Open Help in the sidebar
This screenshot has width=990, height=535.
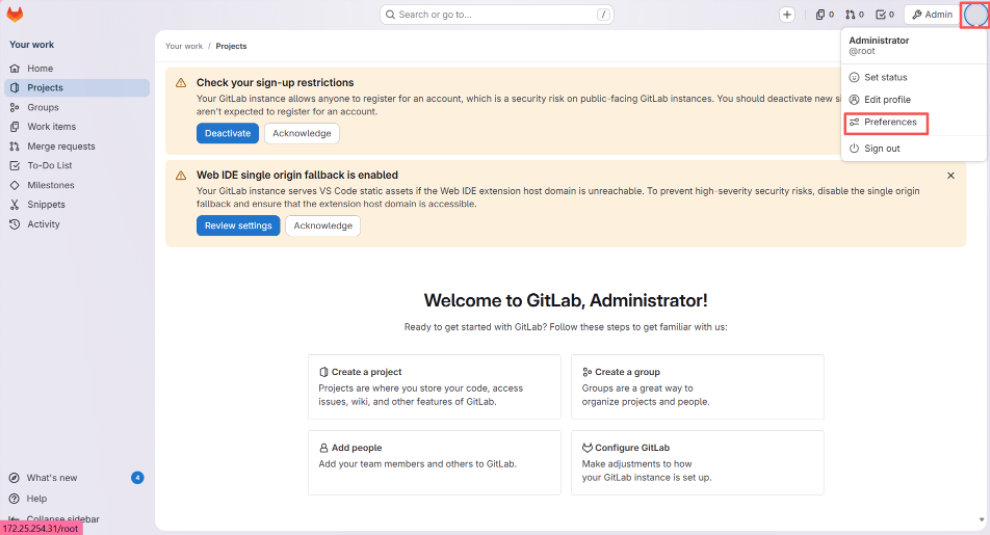(77, 498)
